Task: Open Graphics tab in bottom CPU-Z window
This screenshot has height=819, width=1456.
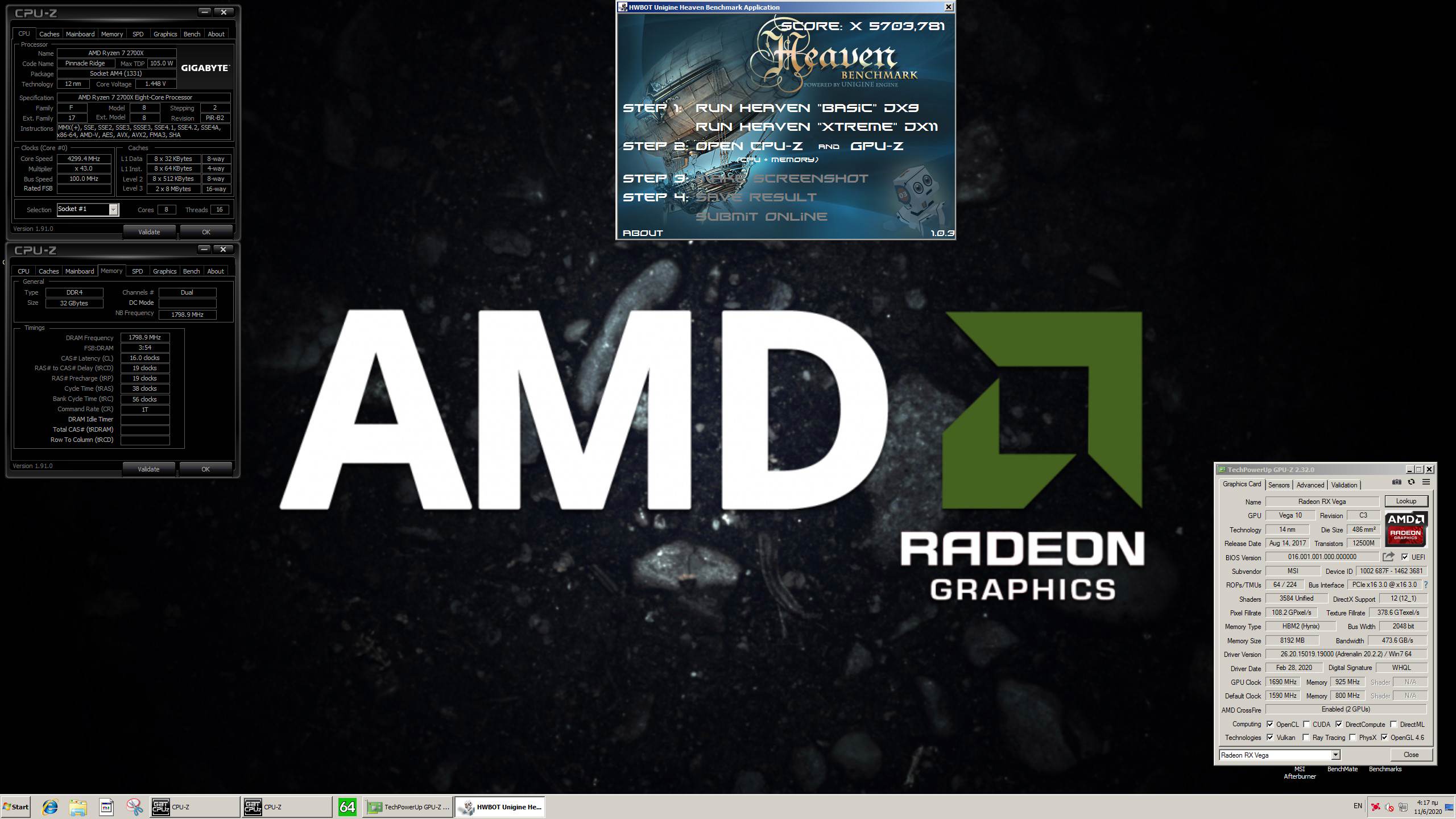Action: [x=165, y=271]
